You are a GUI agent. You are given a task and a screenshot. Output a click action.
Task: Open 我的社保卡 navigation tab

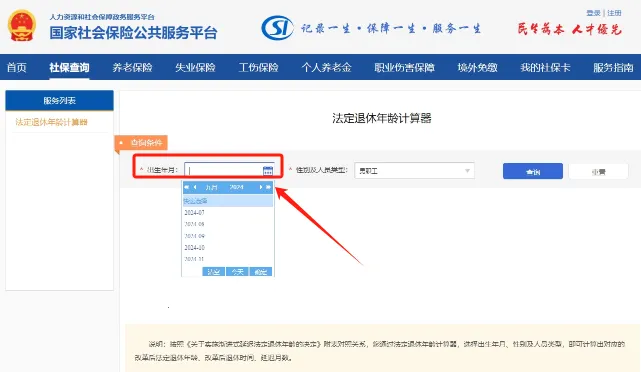coord(545,67)
